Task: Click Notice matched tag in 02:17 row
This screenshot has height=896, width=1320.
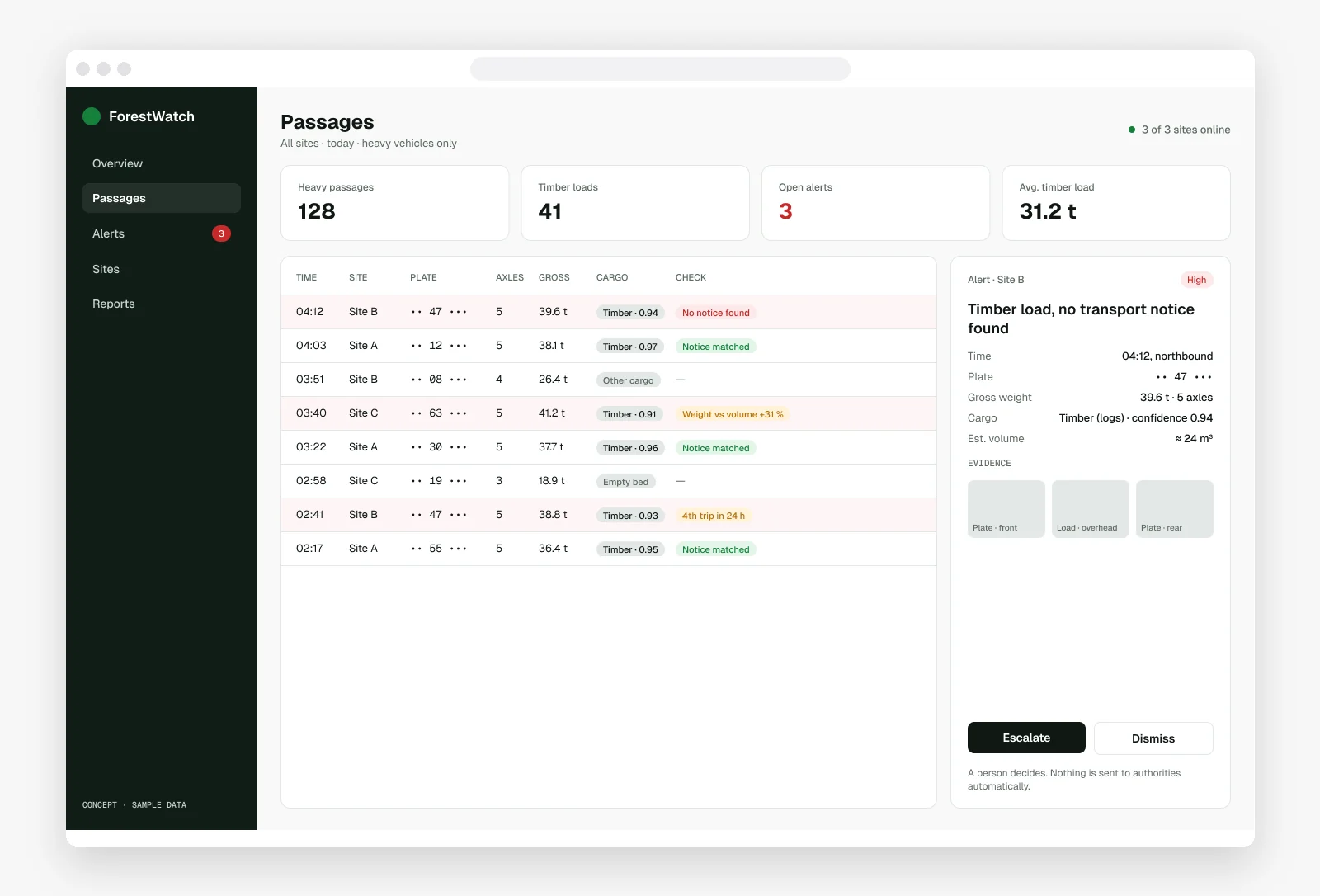Action: [x=716, y=549]
